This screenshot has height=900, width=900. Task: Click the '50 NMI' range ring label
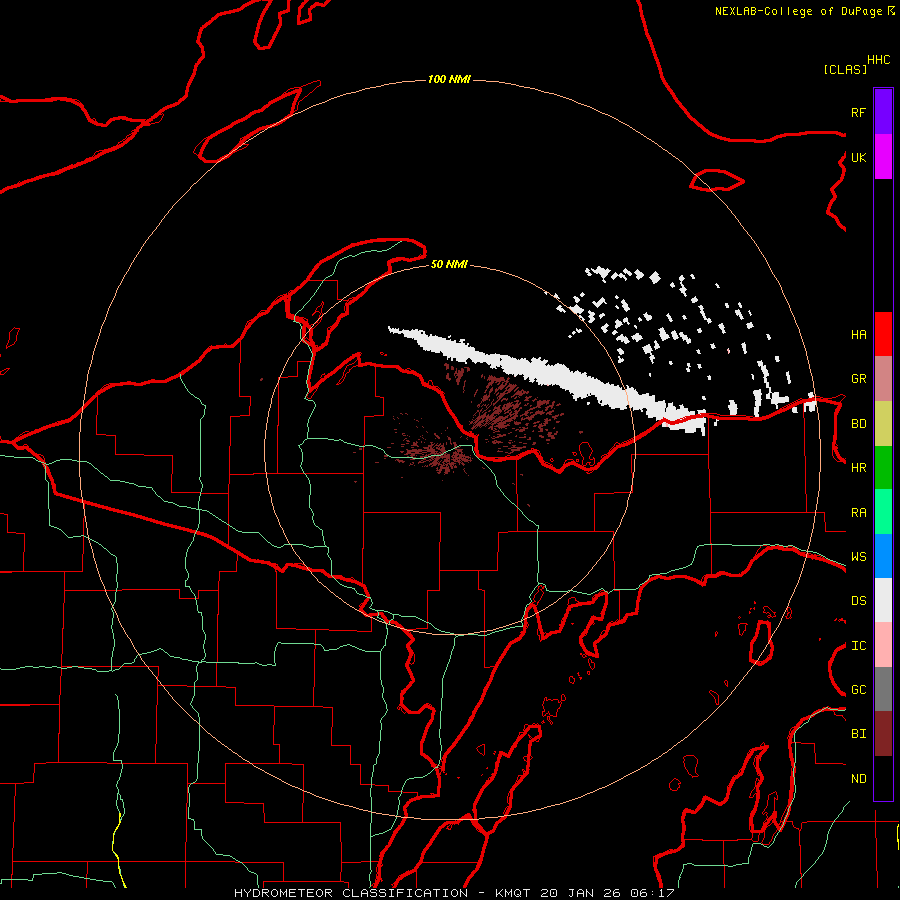pos(449,264)
